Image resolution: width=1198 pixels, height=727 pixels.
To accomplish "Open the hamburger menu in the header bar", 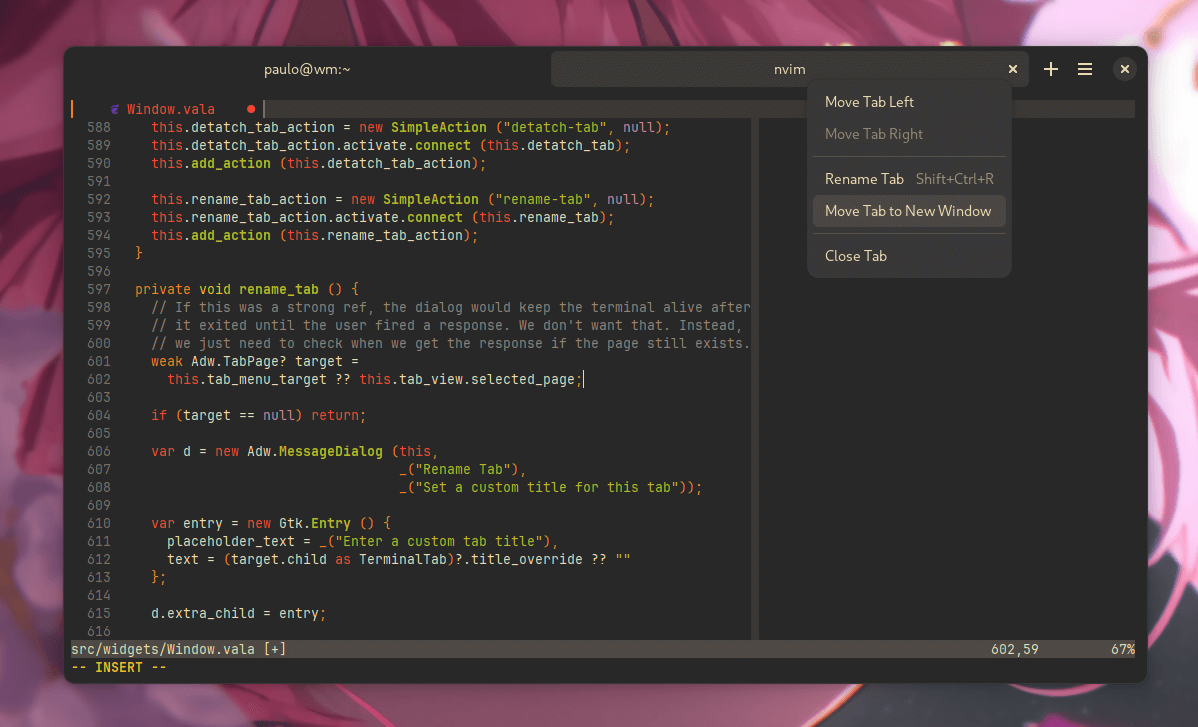I will tap(1085, 69).
